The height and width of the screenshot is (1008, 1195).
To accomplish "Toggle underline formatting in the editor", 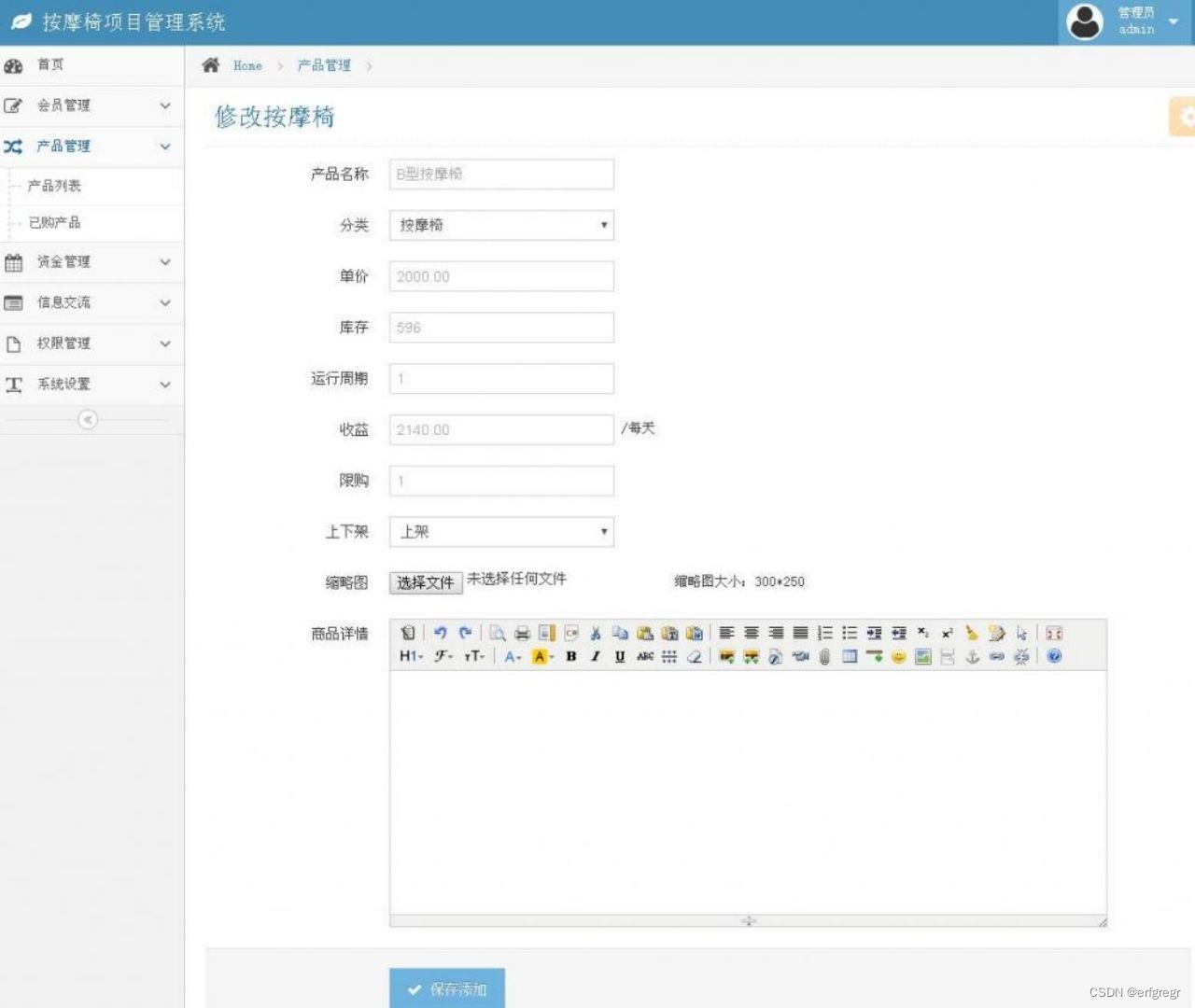I will click(x=618, y=656).
